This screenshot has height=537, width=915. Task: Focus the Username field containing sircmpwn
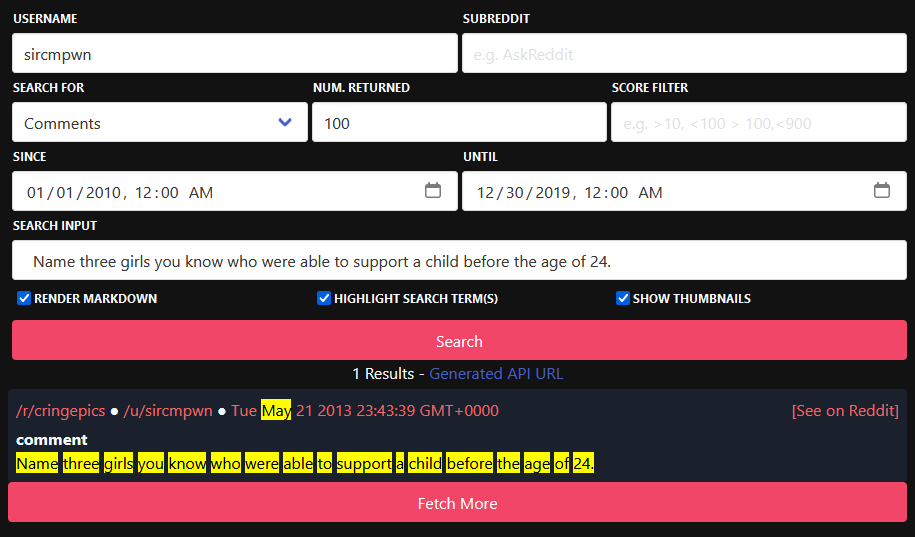point(235,53)
